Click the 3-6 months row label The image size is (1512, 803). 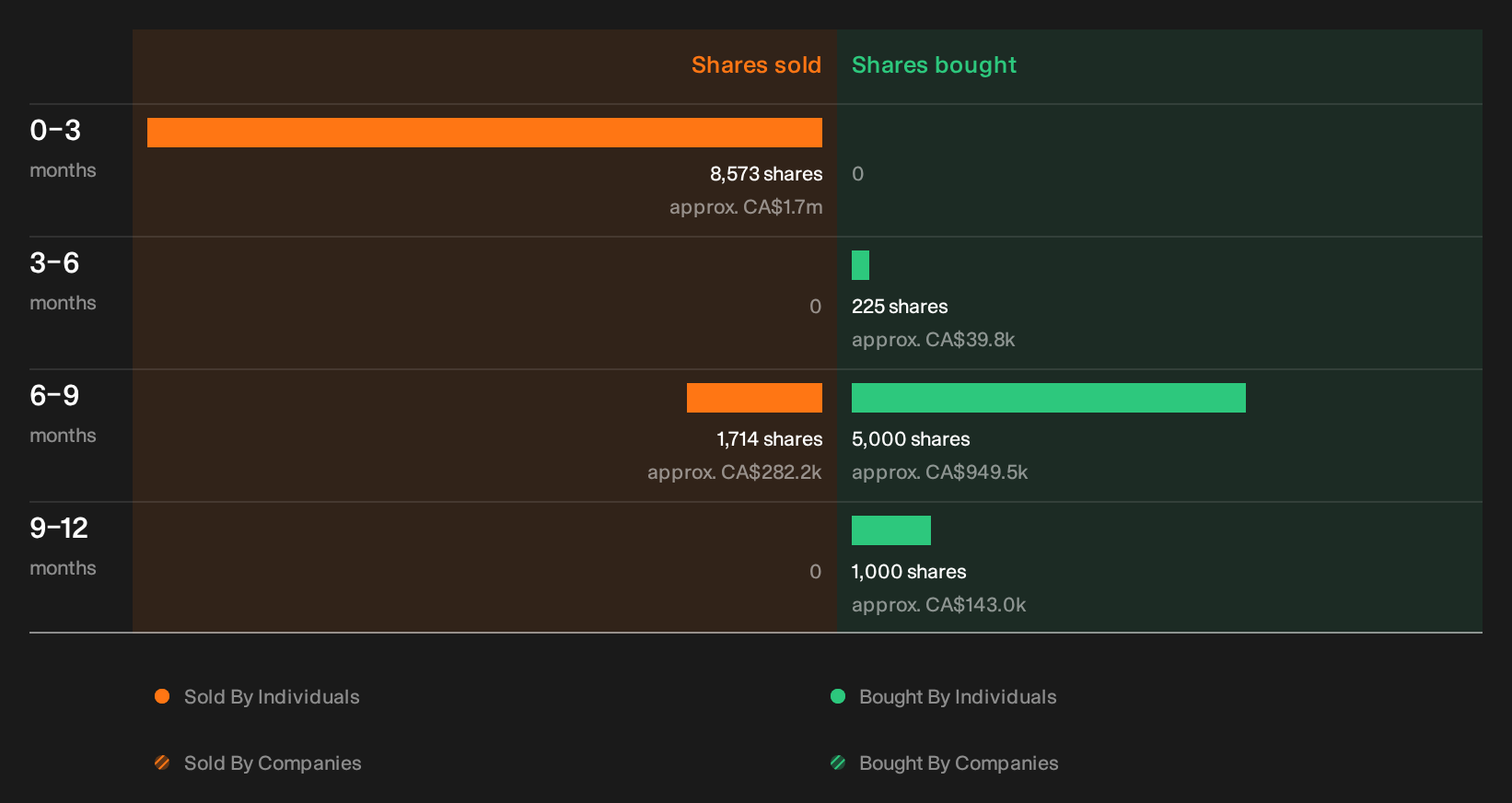point(63,281)
